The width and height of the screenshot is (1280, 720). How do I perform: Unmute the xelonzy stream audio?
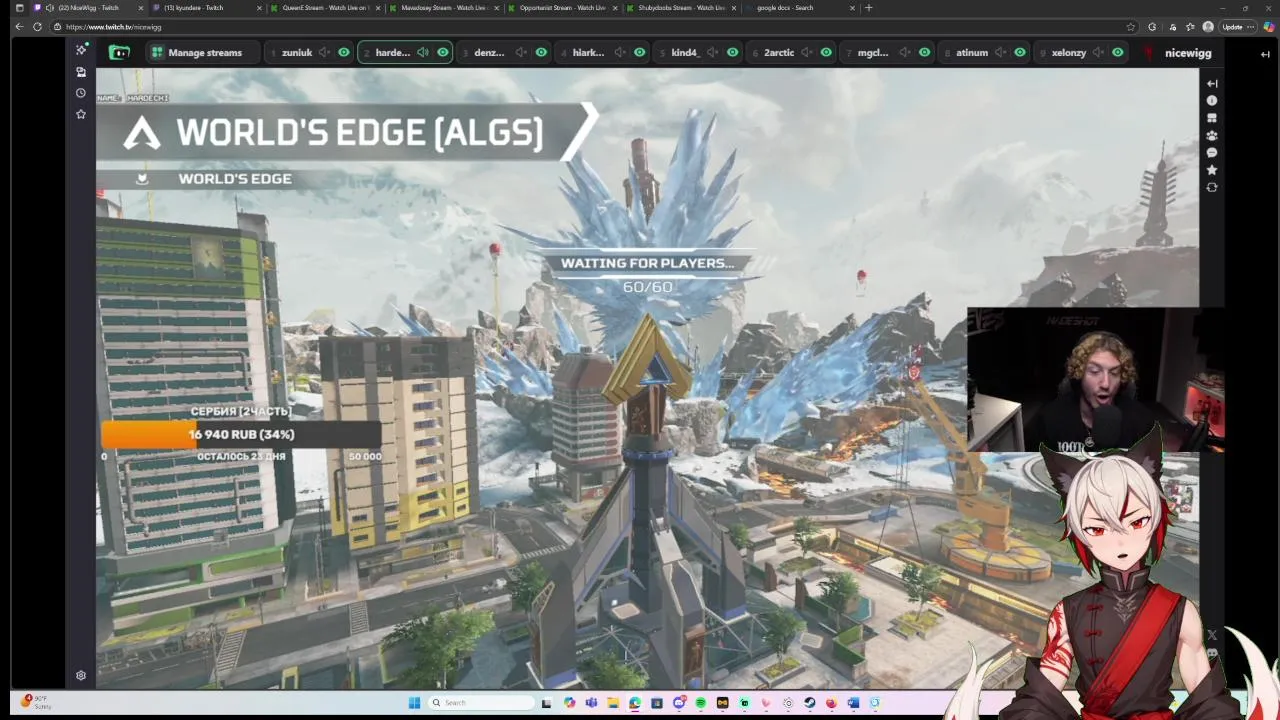click(1098, 52)
